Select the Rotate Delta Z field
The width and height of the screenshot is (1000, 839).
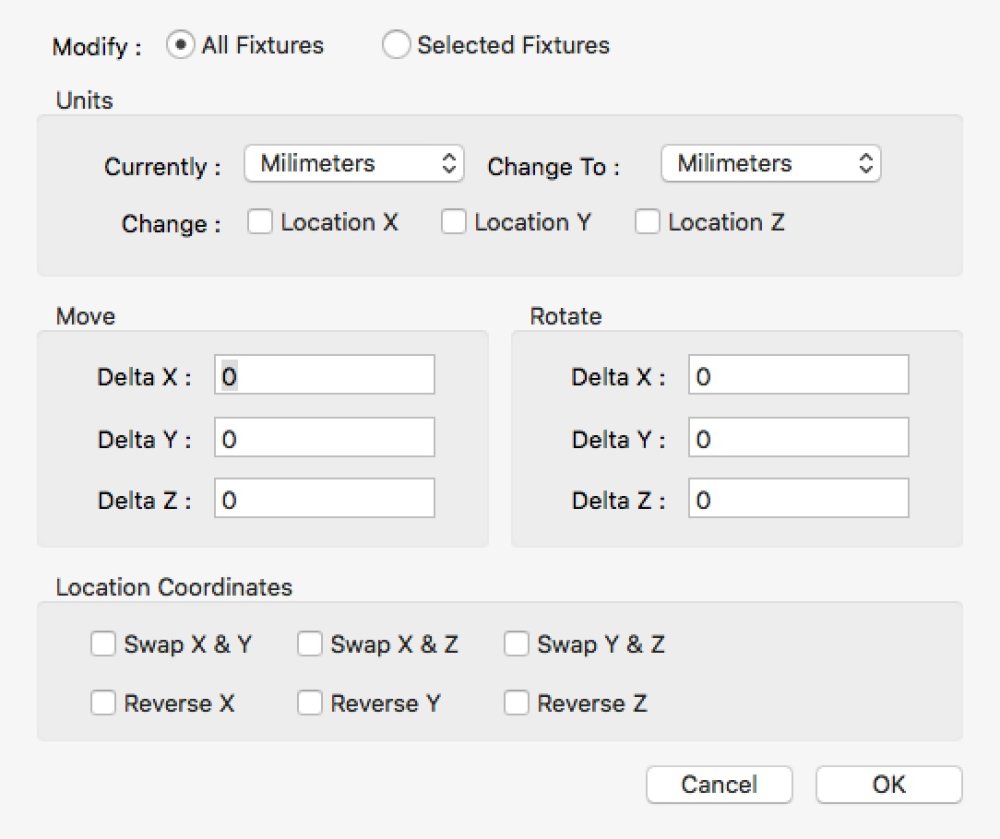pos(798,499)
